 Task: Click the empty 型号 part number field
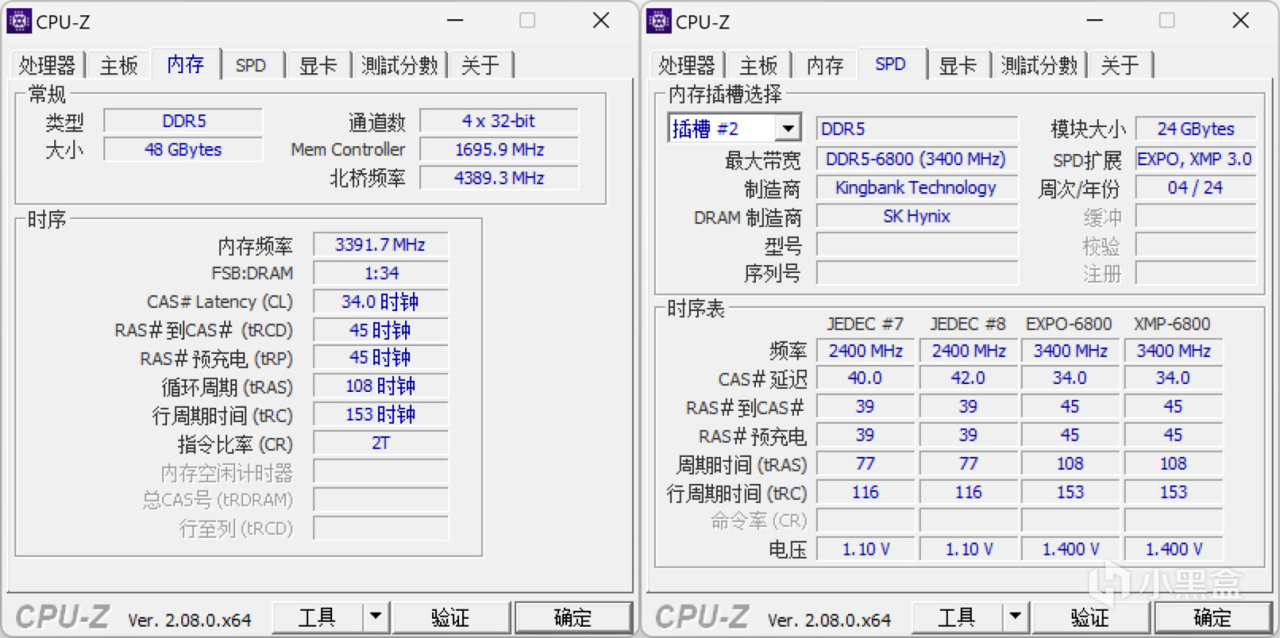point(916,245)
